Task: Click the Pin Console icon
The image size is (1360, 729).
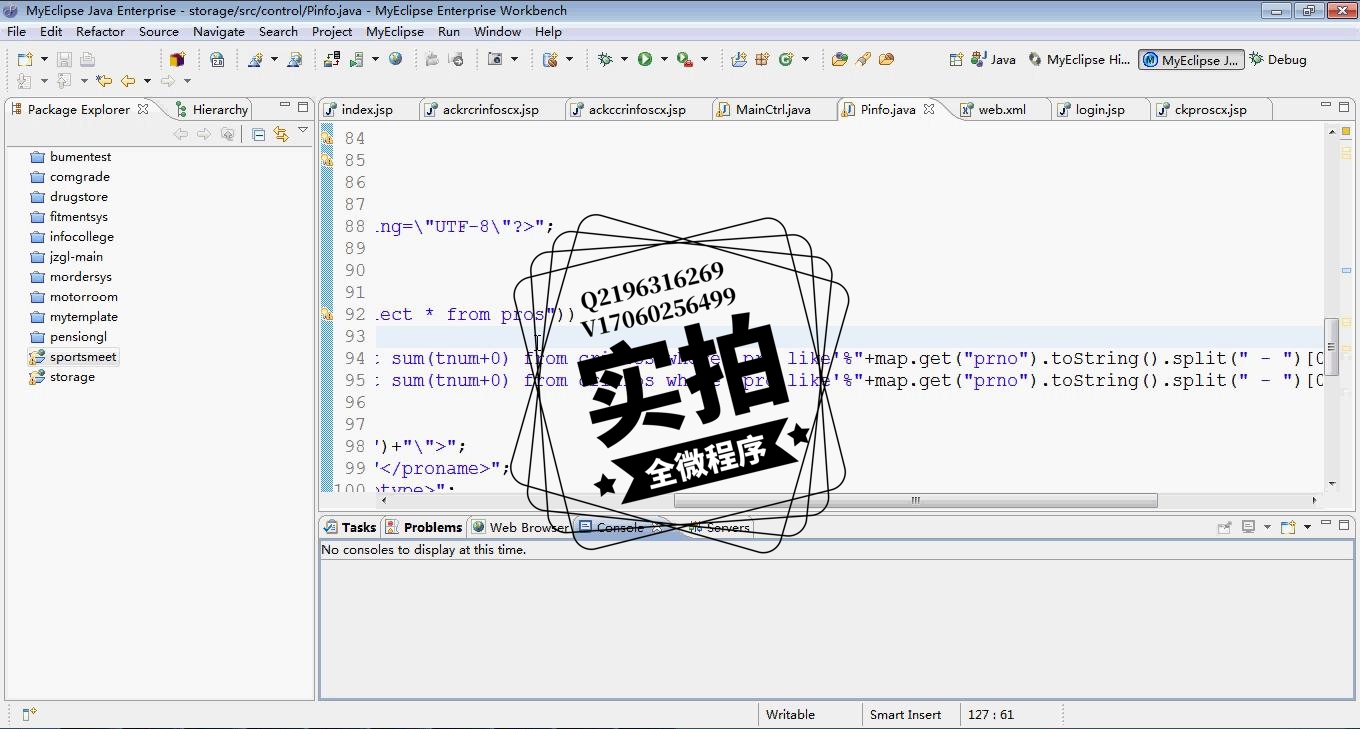Action: coord(1224,527)
